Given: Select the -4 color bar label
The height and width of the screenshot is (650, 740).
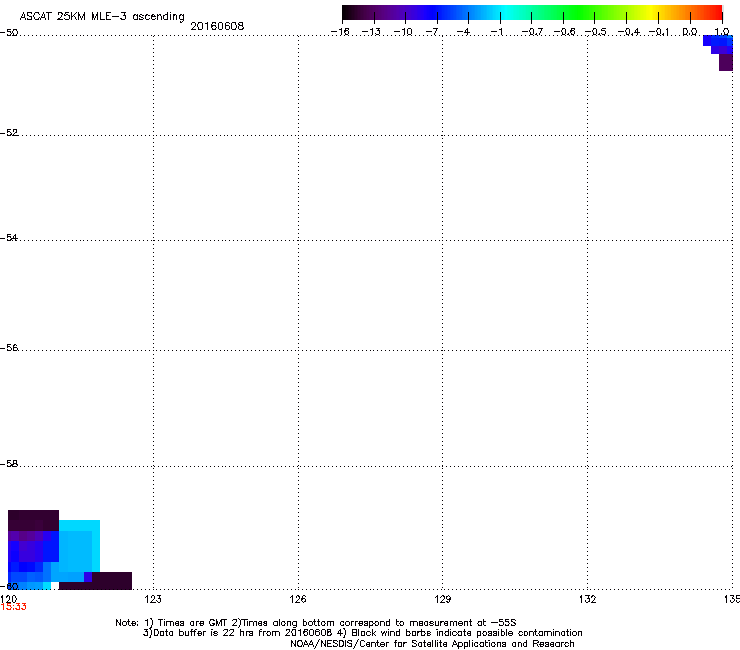Looking at the screenshot, I should tap(465, 32).
